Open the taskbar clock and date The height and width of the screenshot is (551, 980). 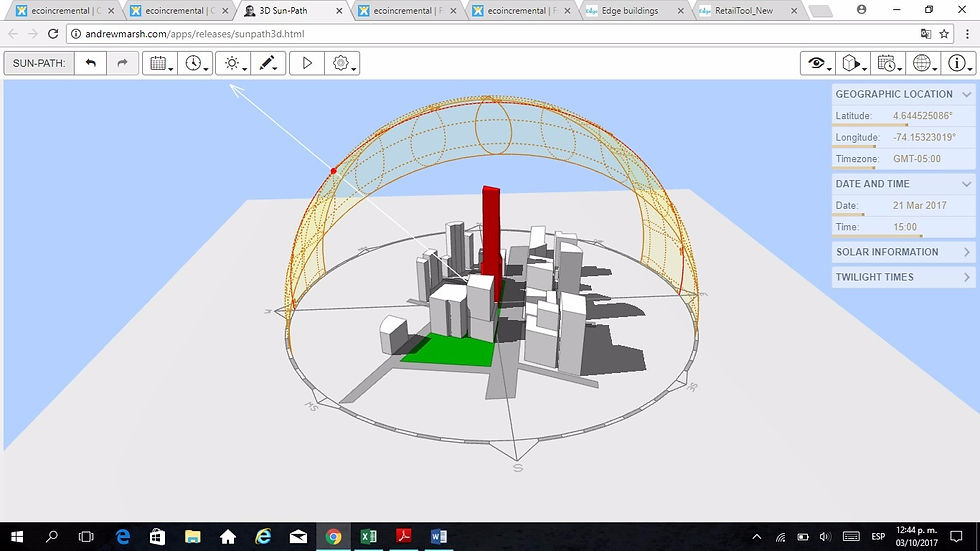tap(916, 537)
